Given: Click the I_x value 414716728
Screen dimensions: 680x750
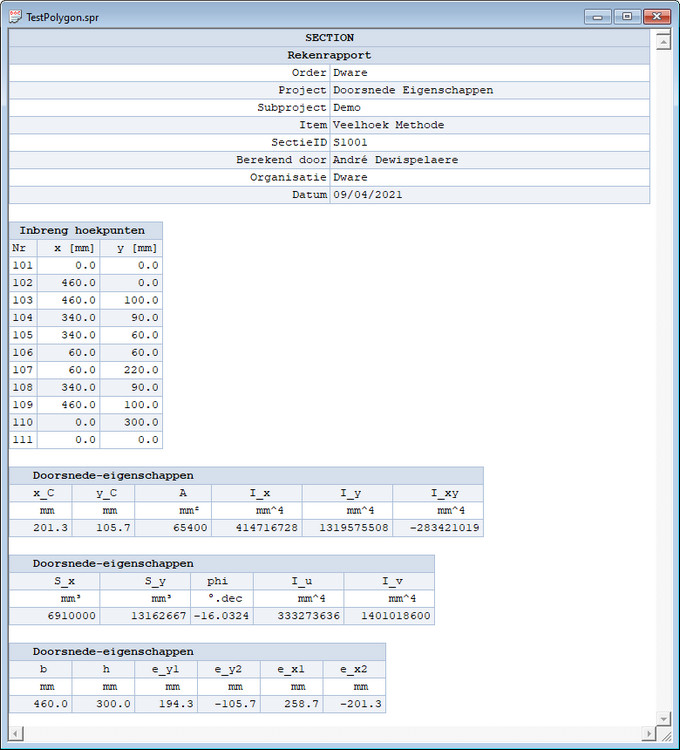Looking at the screenshot, I should pyautogui.click(x=266, y=528).
